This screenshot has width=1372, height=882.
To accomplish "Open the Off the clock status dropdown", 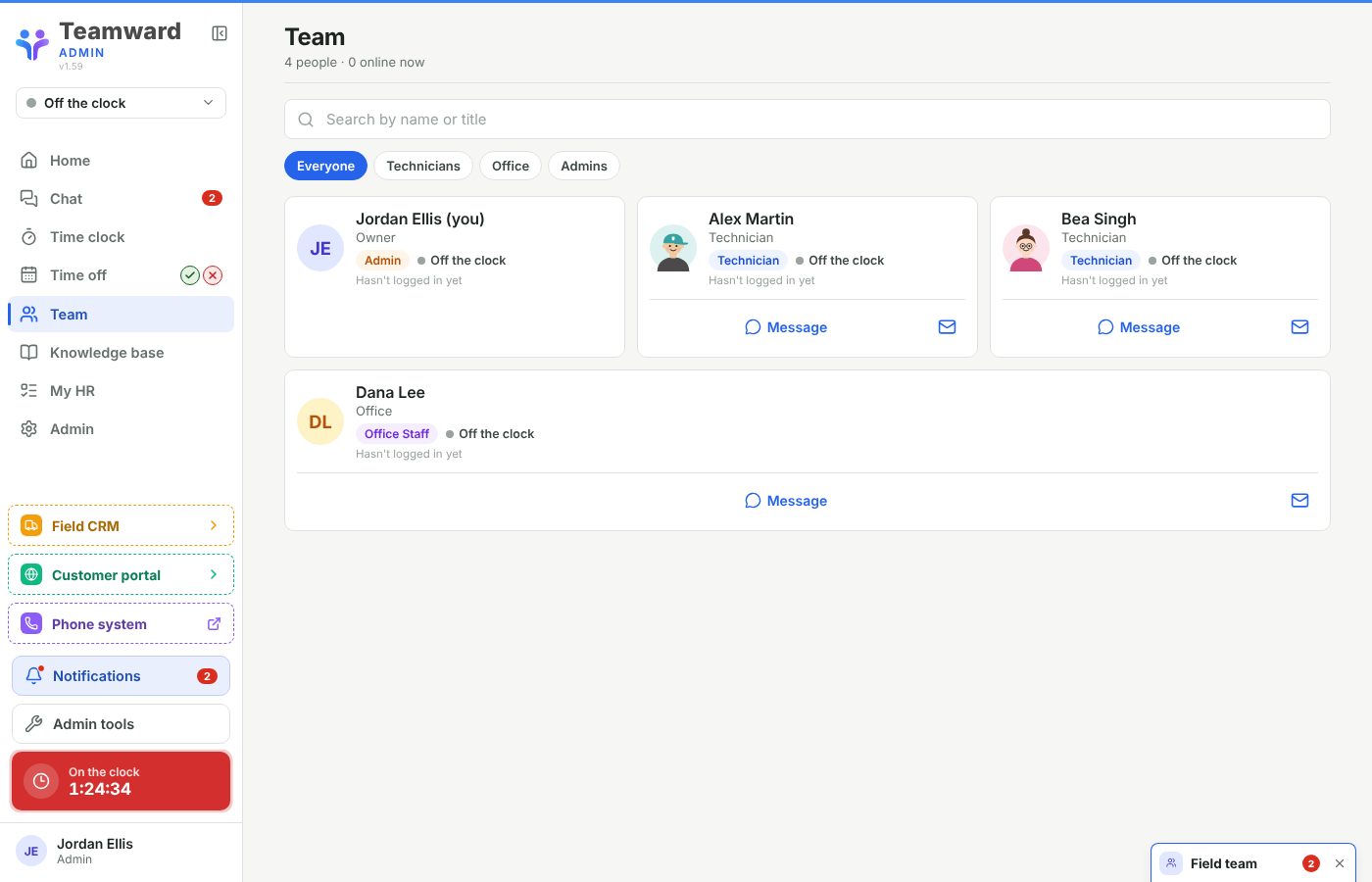I will pos(121,103).
